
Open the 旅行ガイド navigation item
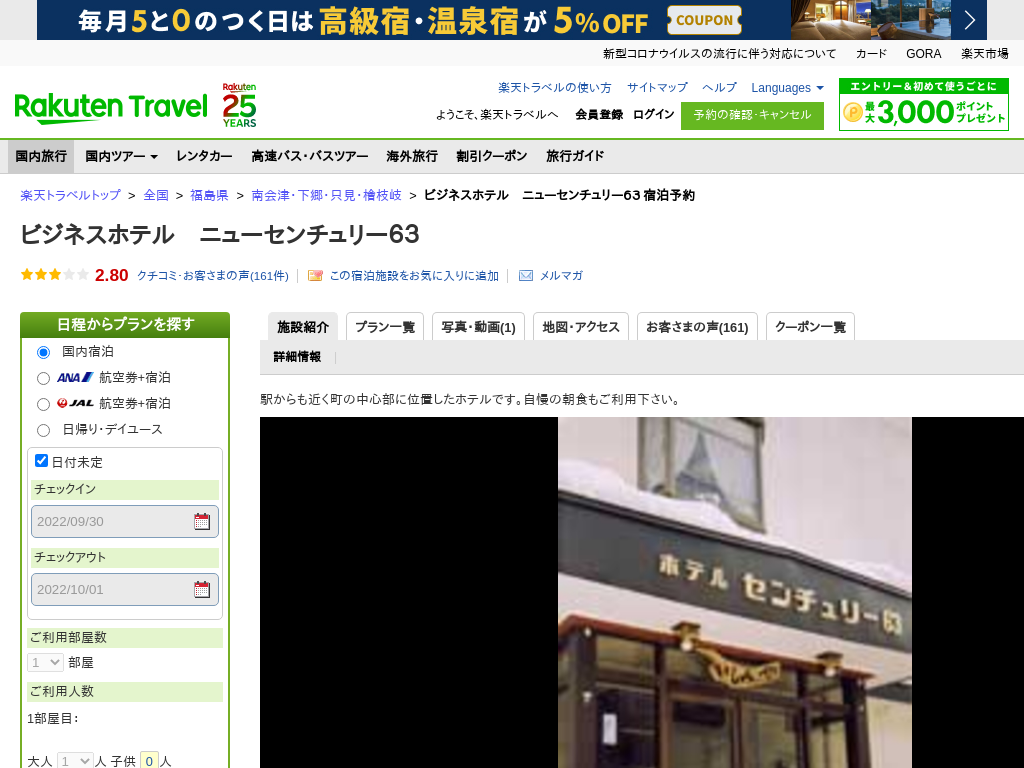tap(575, 156)
